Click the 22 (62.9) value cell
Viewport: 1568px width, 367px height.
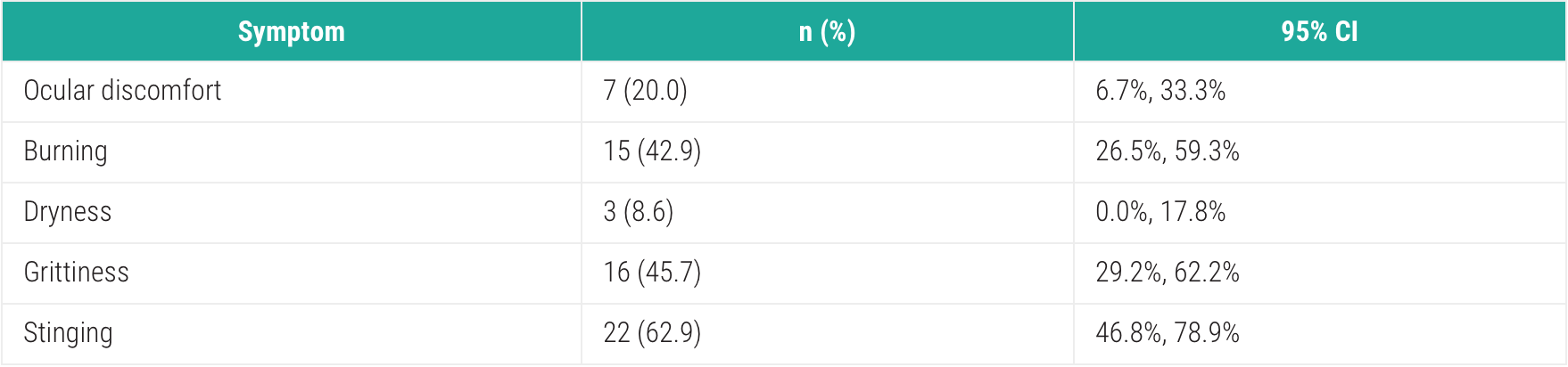828,334
